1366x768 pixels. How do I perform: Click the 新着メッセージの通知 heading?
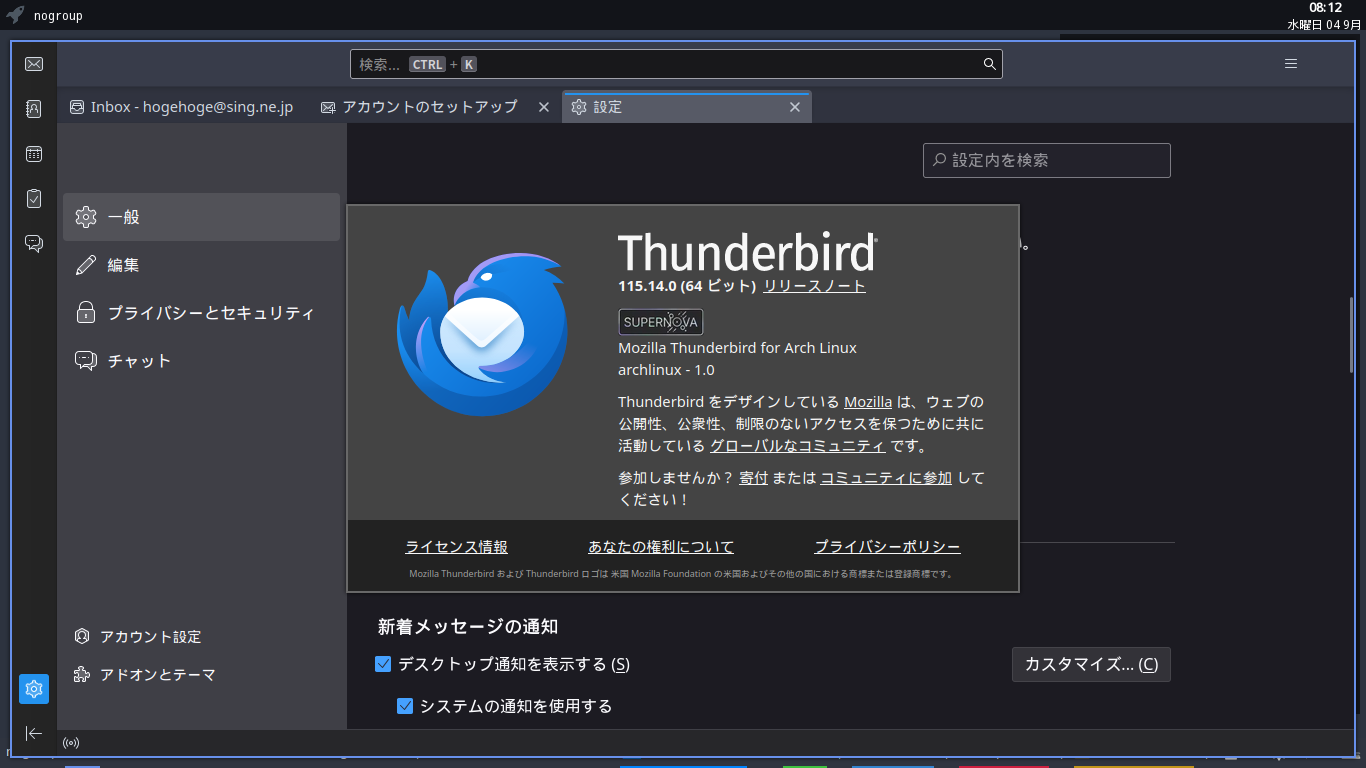tap(468, 627)
